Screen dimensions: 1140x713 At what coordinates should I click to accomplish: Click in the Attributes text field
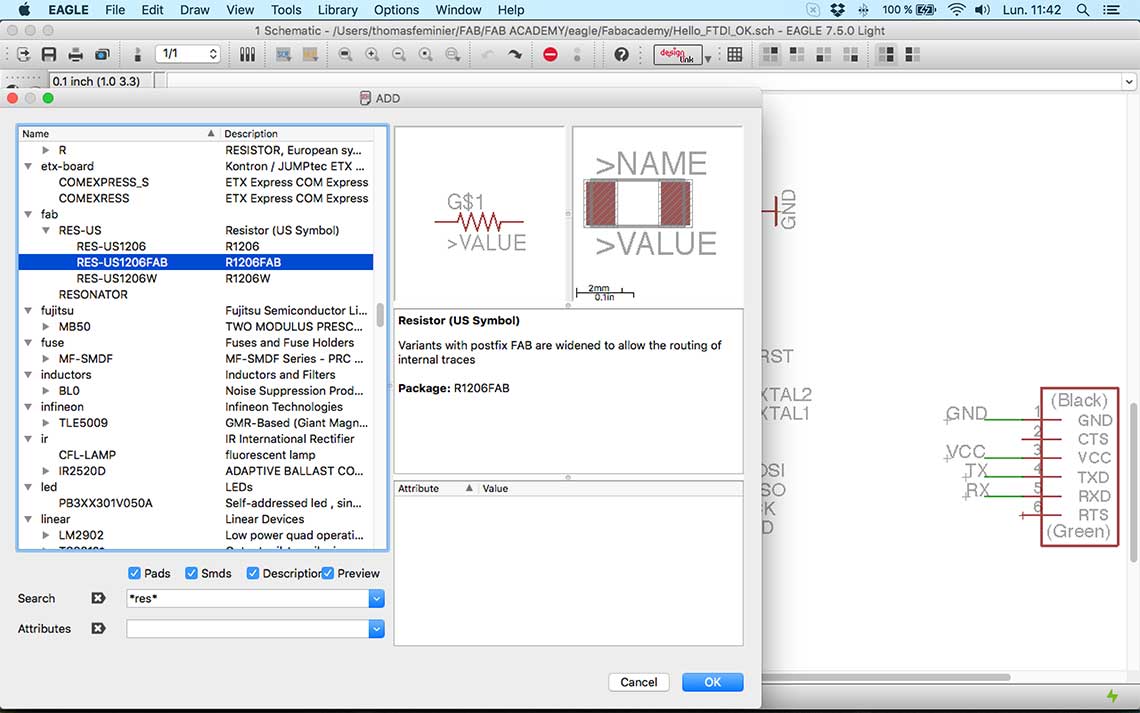[x=248, y=629]
